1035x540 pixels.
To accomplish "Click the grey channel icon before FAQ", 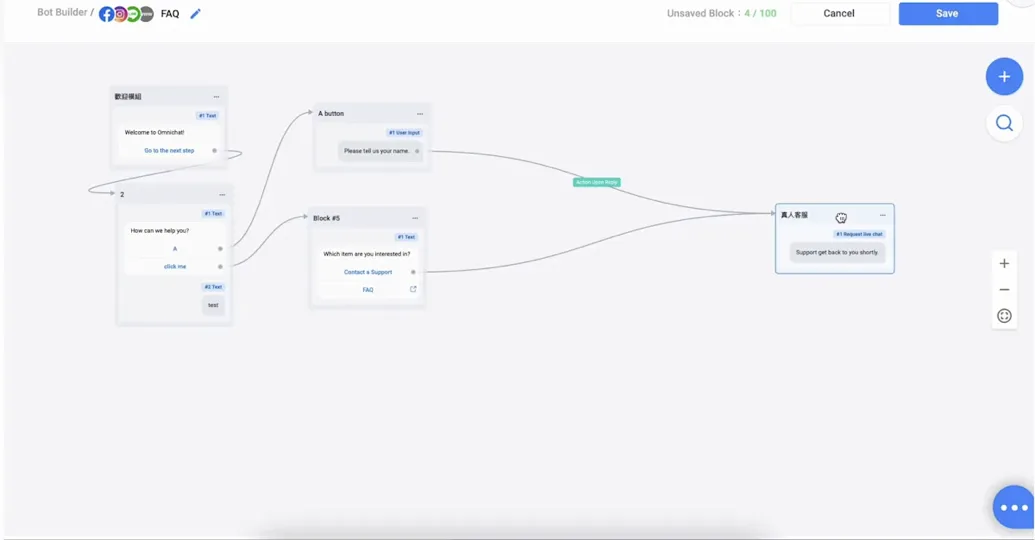I will pyautogui.click(x=147, y=14).
